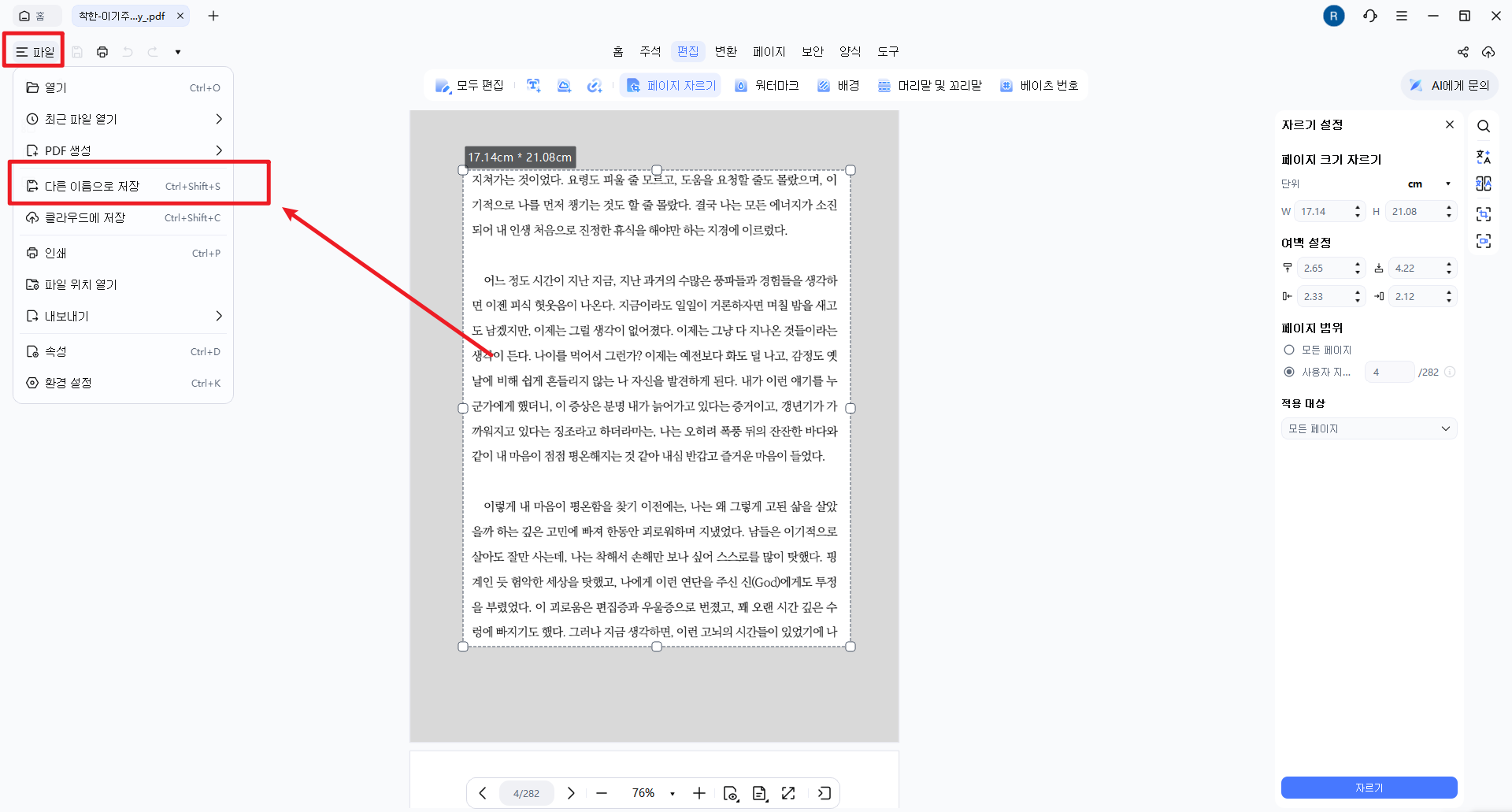Expand 최근 파일 열기 submenu

(x=124, y=119)
